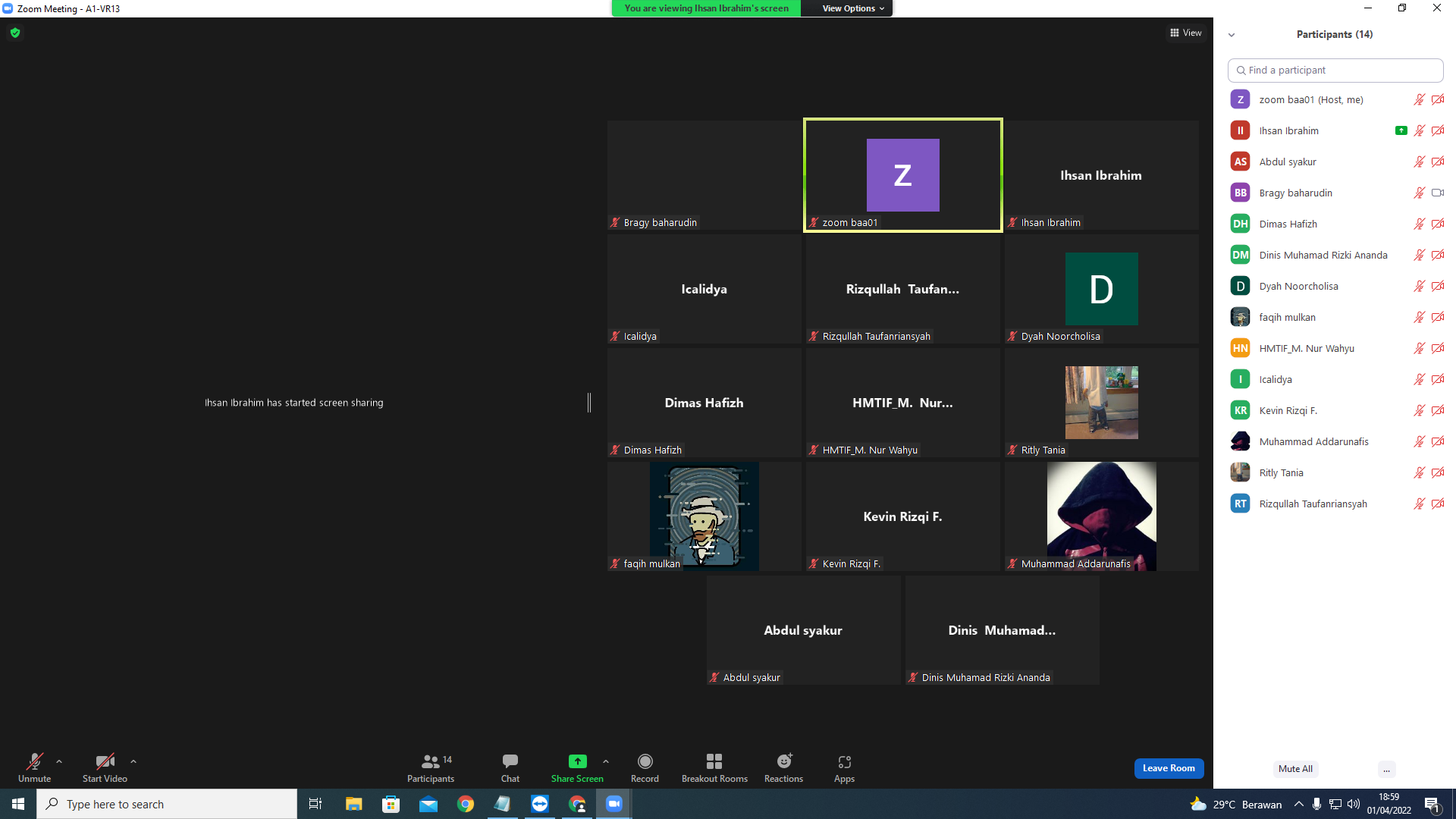Select Muhammad Addarunafis in participants list

click(1335, 441)
